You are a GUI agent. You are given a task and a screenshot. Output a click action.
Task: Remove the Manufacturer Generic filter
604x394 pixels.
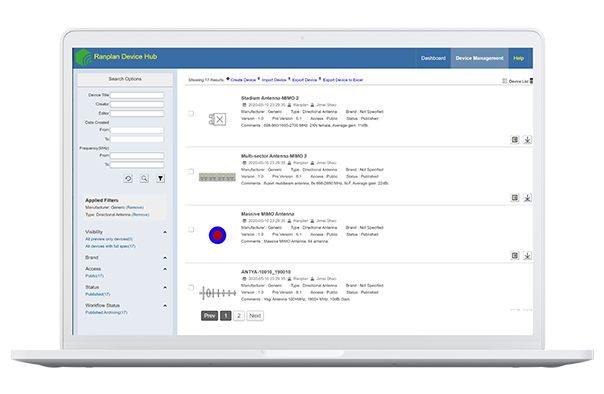coord(135,207)
